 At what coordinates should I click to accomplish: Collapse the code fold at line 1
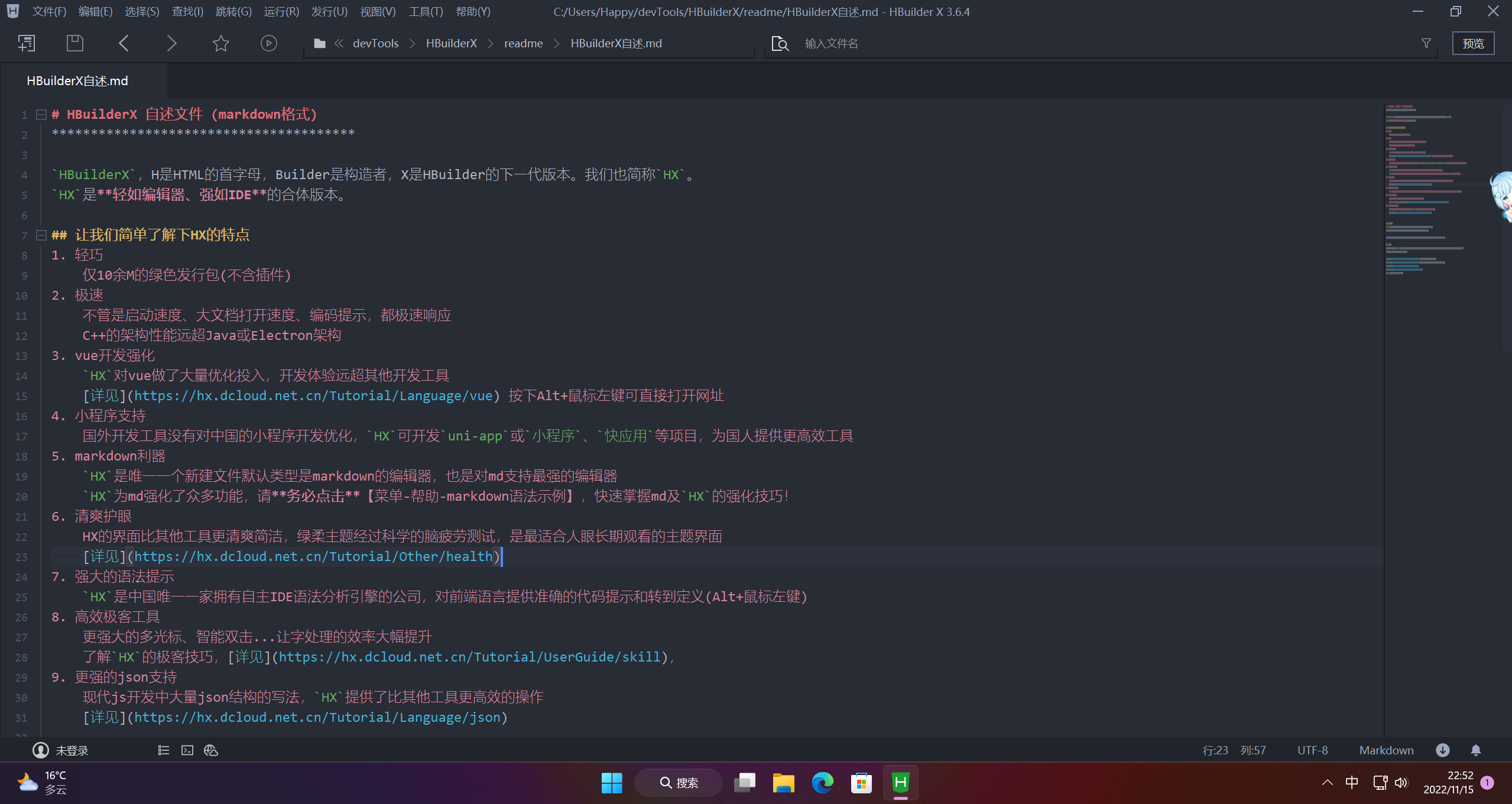click(41, 114)
